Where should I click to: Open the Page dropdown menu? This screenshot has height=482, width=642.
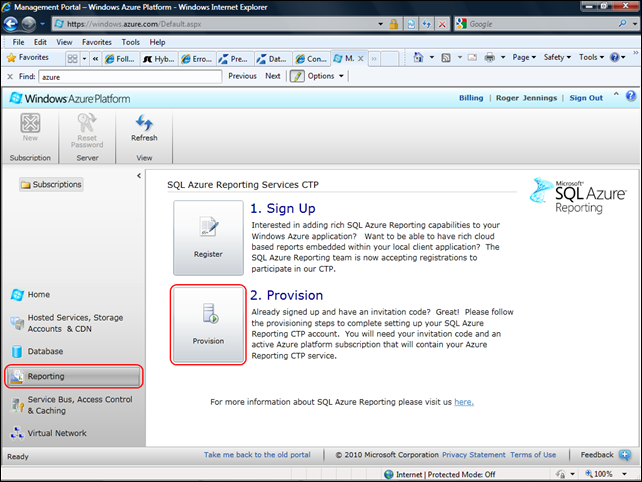pos(524,57)
